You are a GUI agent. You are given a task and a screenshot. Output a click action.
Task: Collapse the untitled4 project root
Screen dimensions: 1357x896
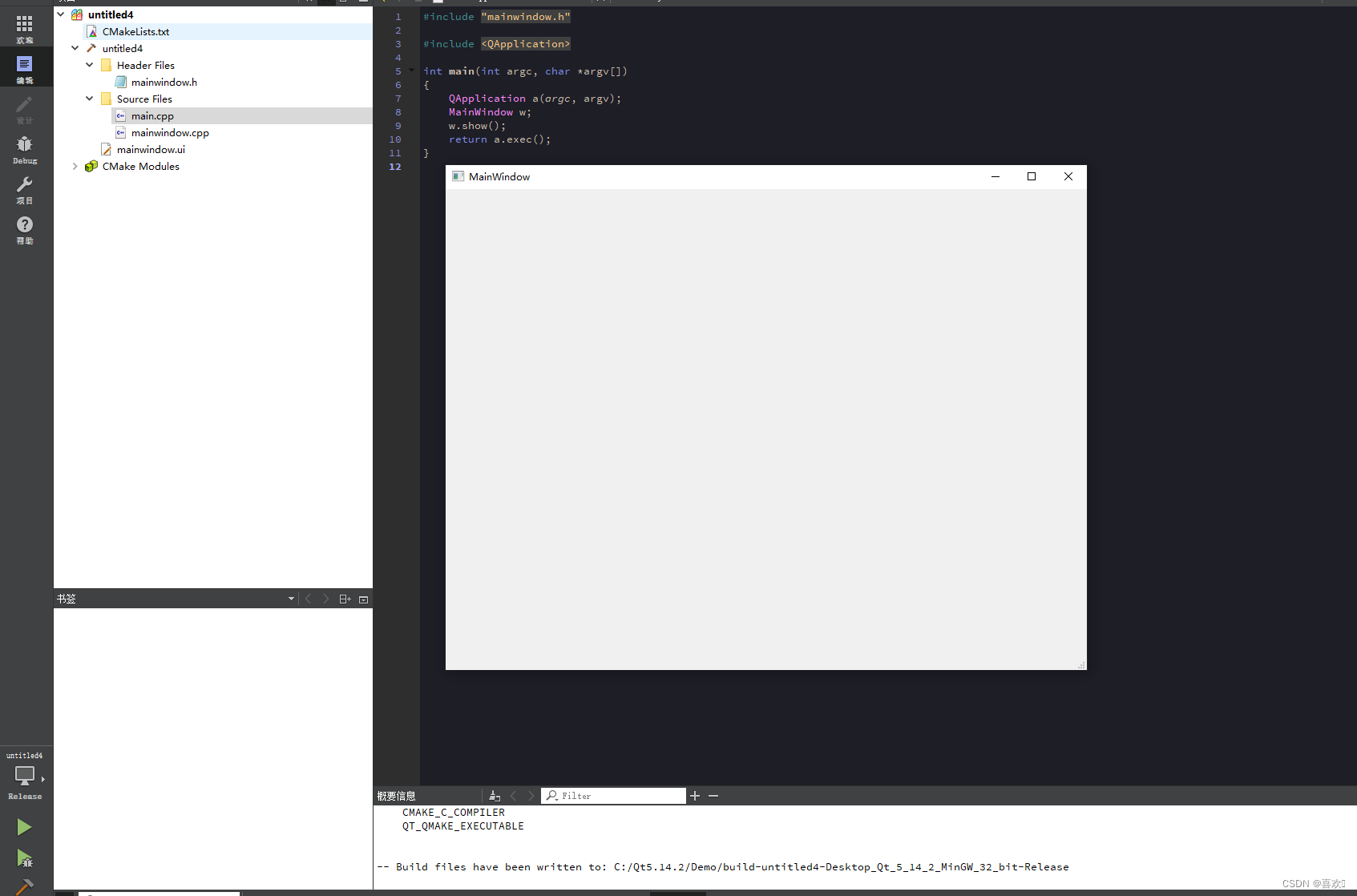pos(61,14)
